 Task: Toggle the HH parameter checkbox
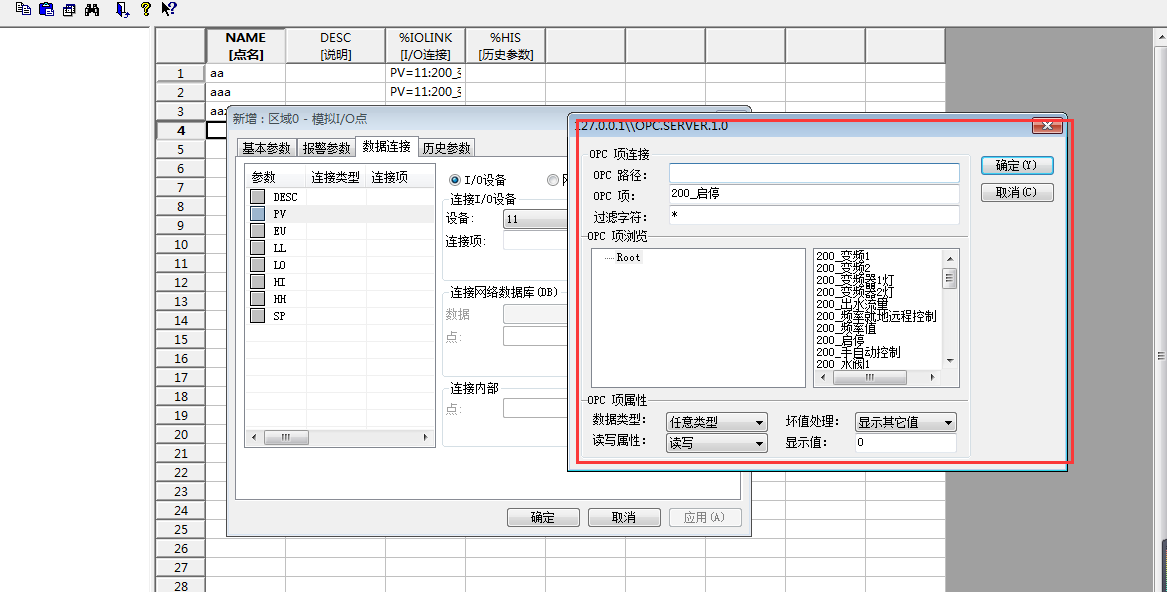click(x=258, y=299)
